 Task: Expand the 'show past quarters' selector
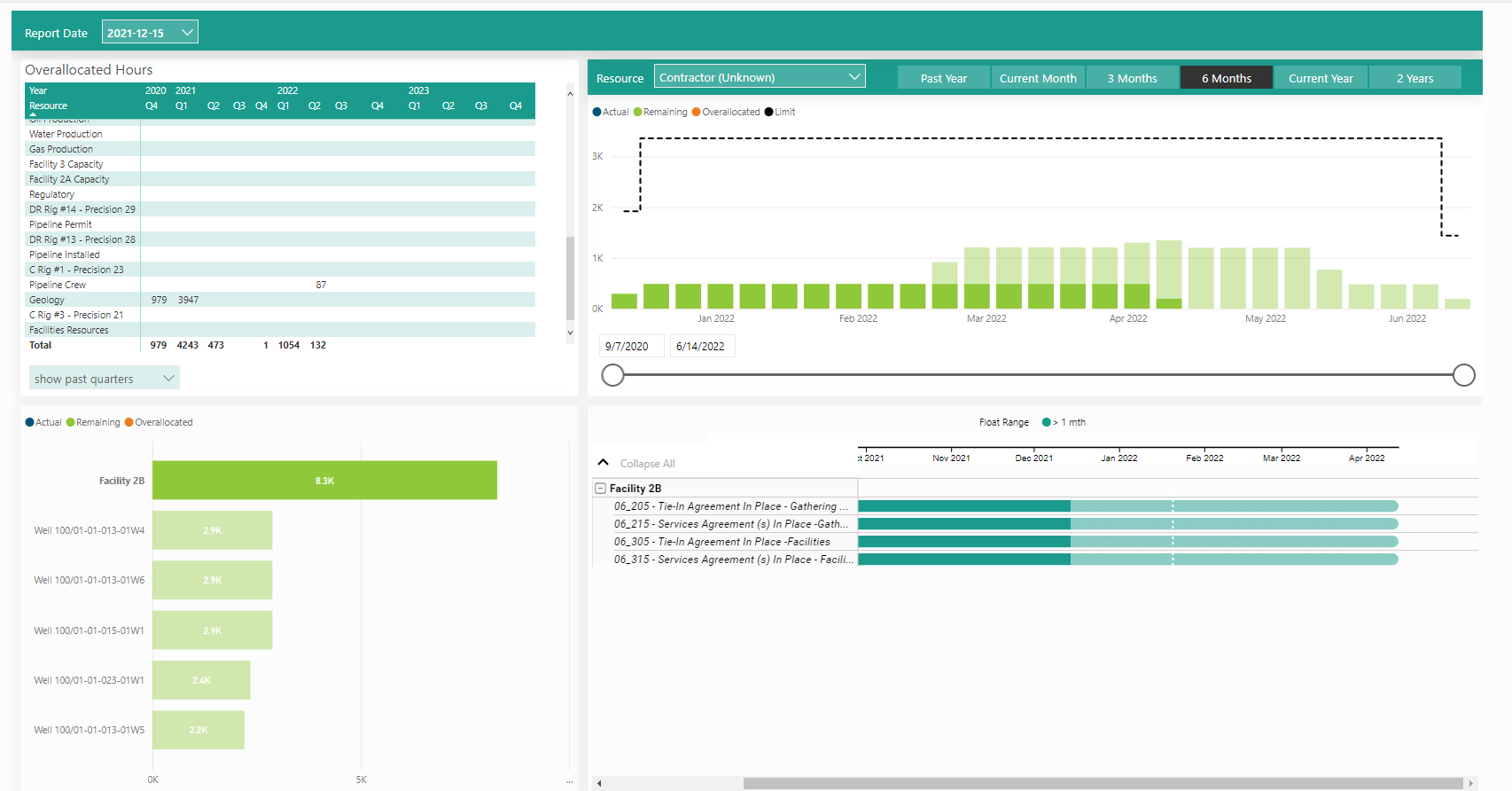coord(104,379)
